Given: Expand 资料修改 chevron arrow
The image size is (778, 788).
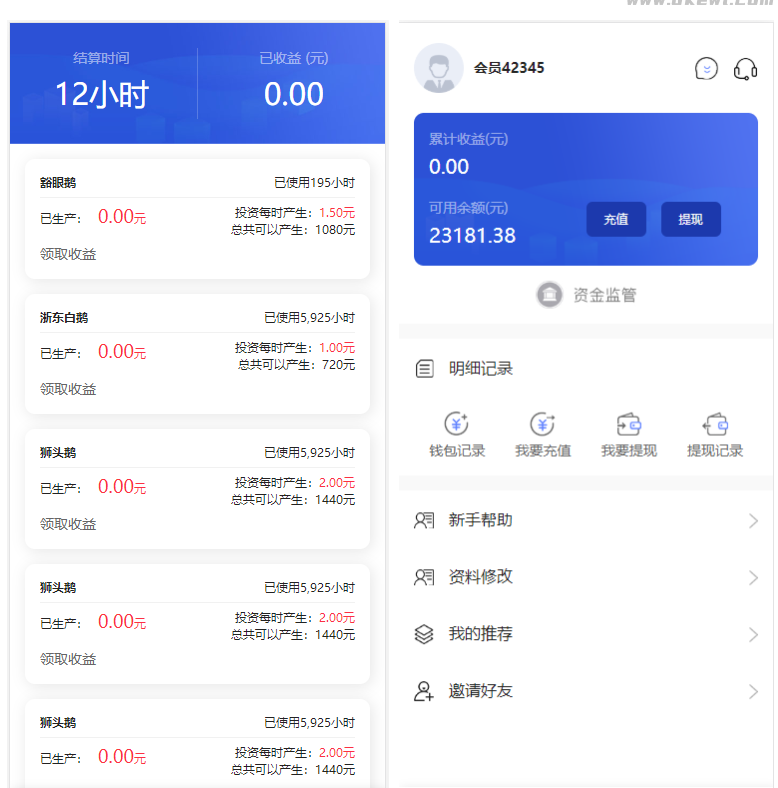Looking at the screenshot, I should pos(753,577).
